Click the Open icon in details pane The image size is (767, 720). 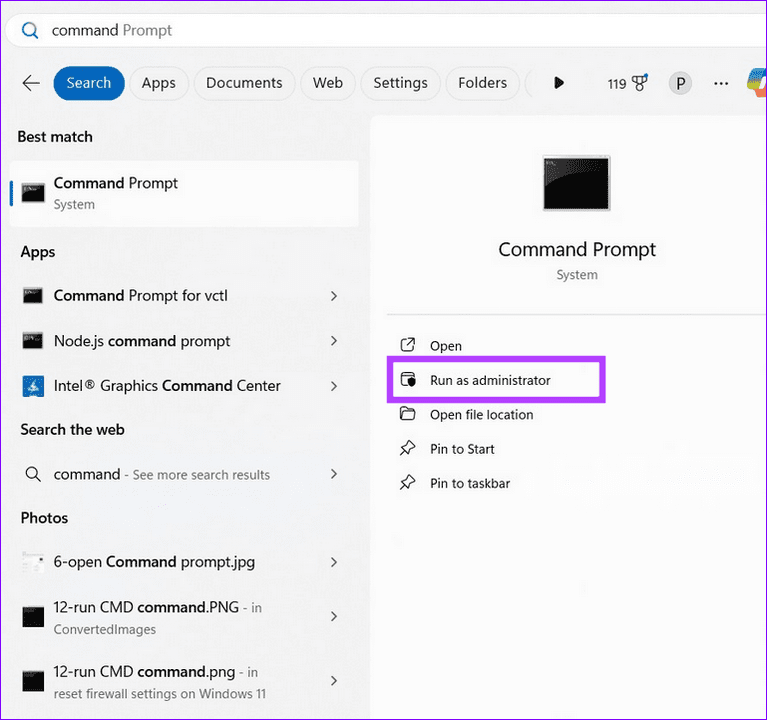[407, 345]
